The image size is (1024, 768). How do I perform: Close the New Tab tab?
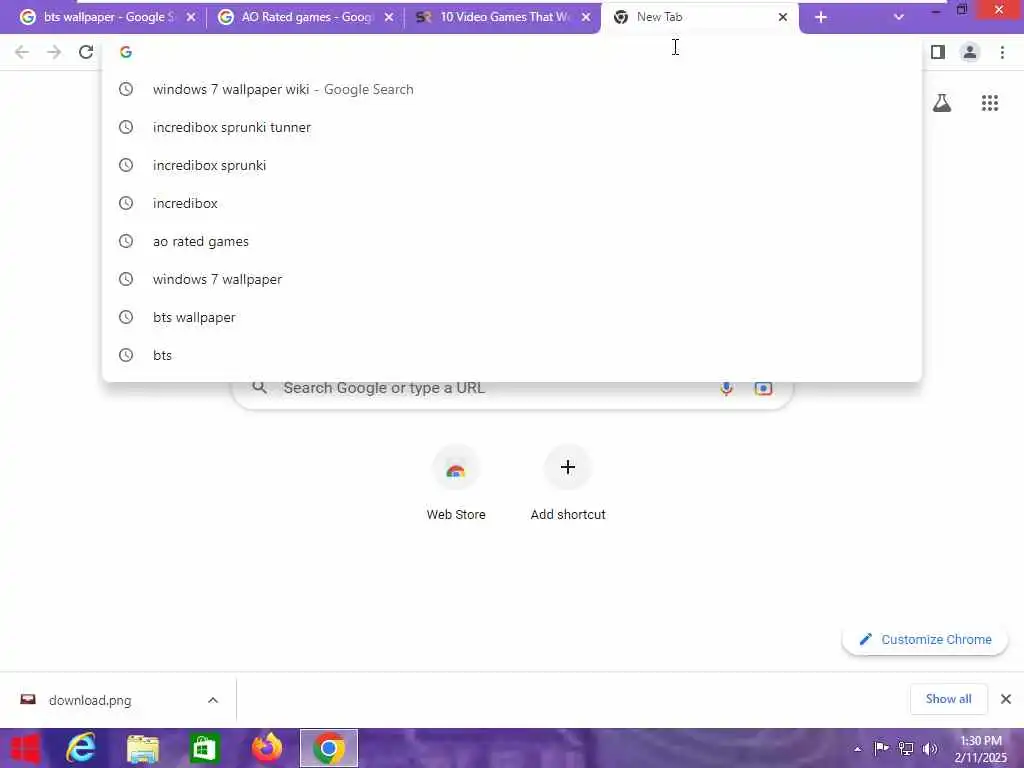pyautogui.click(x=783, y=18)
